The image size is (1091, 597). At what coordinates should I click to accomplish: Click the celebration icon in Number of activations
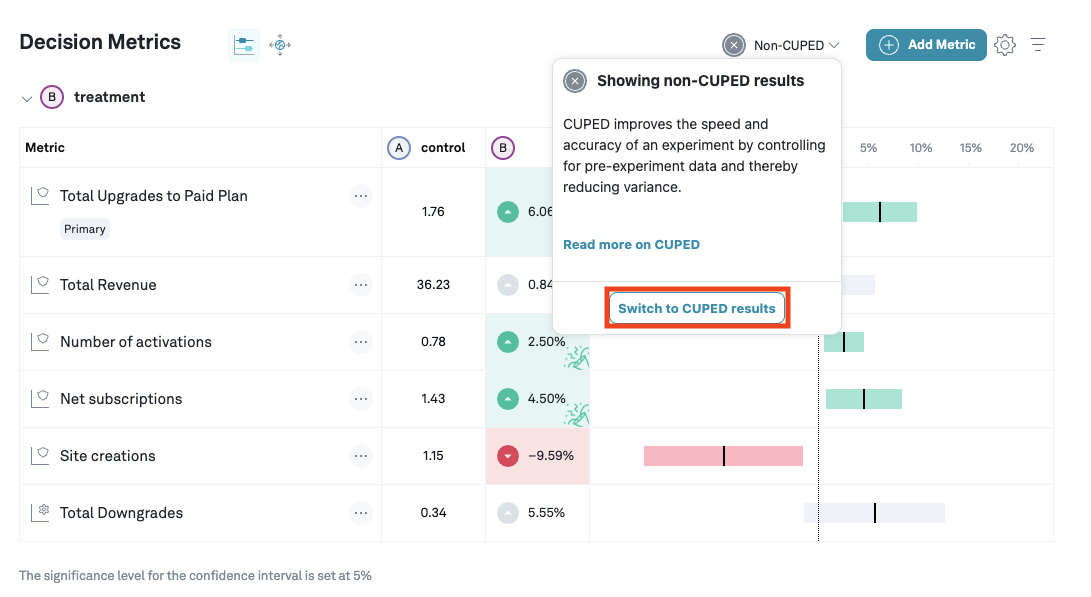tap(576, 357)
